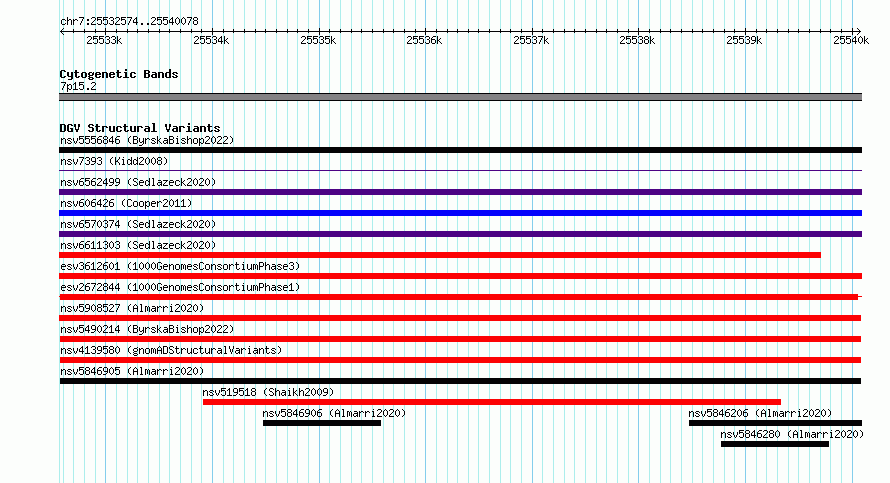Click the 25537k ruler tick label
Viewport: 890px width, 483px height.
(x=531, y=40)
